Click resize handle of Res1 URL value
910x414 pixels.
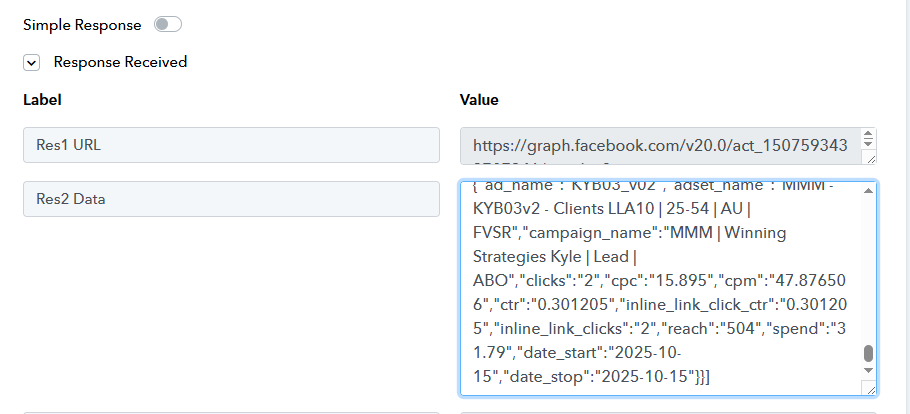coord(870,157)
